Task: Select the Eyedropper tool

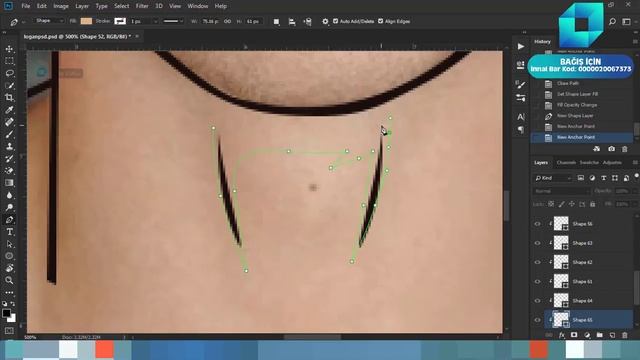Action: [x=9, y=110]
